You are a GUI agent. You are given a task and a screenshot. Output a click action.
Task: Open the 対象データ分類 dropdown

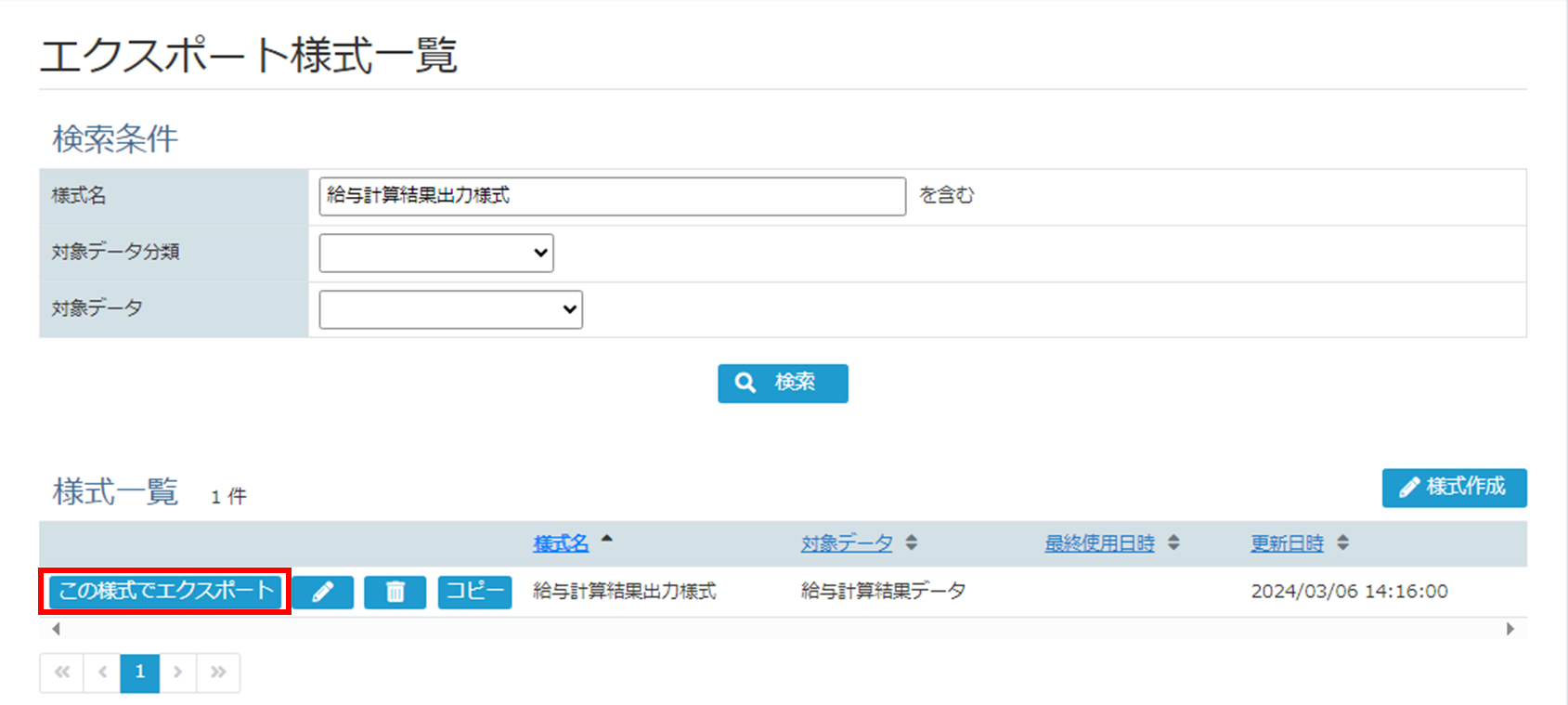tap(436, 253)
